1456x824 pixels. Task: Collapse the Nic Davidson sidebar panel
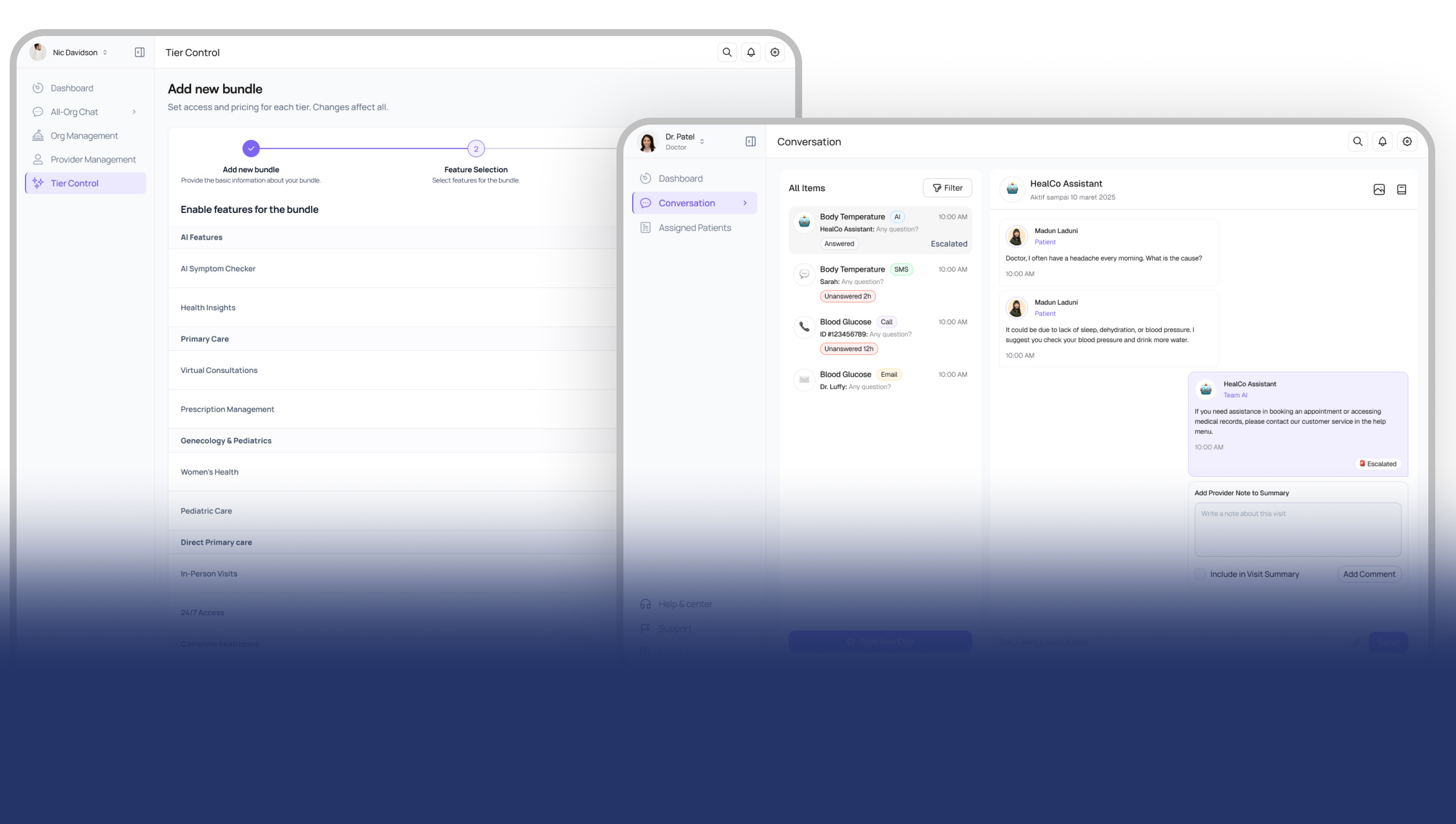tap(139, 52)
